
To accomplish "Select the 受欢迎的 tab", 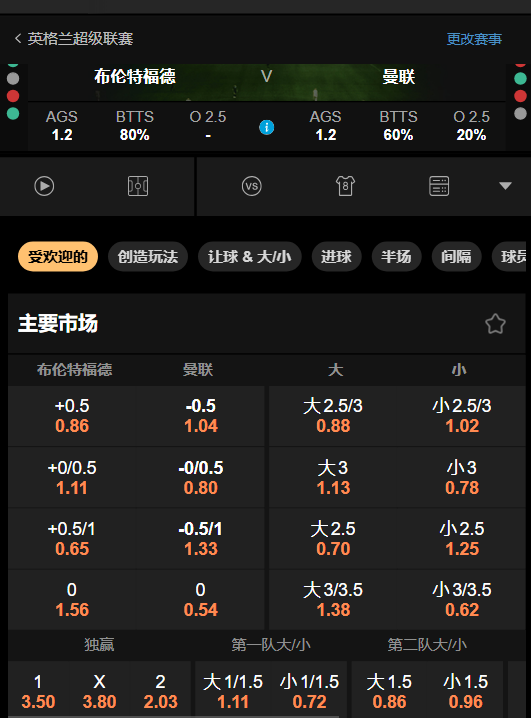I will pyautogui.click(x=58, y=256).
